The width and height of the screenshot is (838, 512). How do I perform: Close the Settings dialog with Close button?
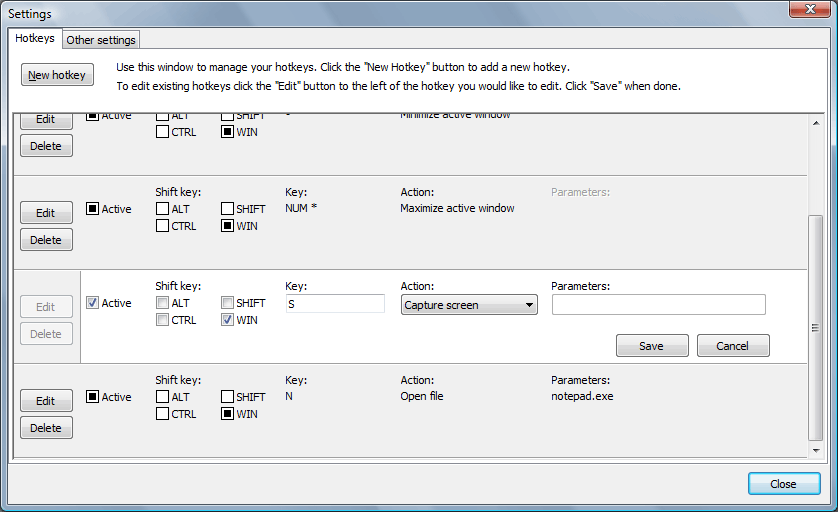coord(784,484)
